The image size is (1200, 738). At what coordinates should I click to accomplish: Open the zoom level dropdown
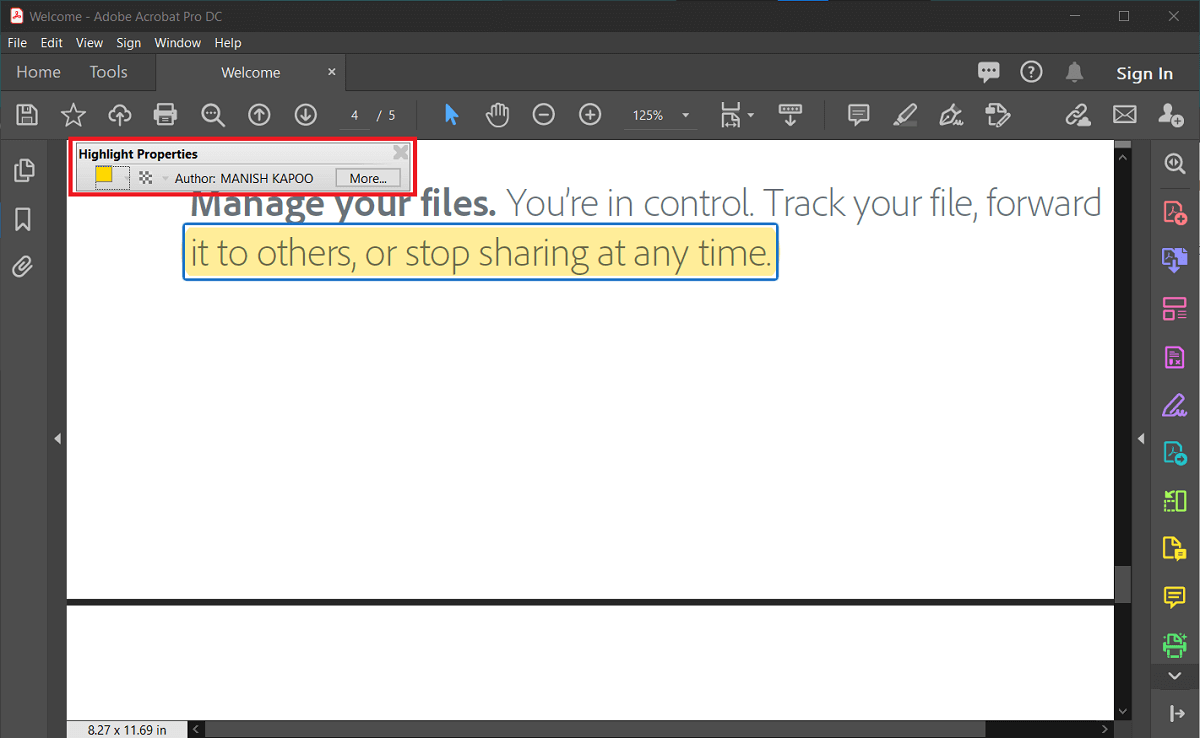[x=685, y=115]
